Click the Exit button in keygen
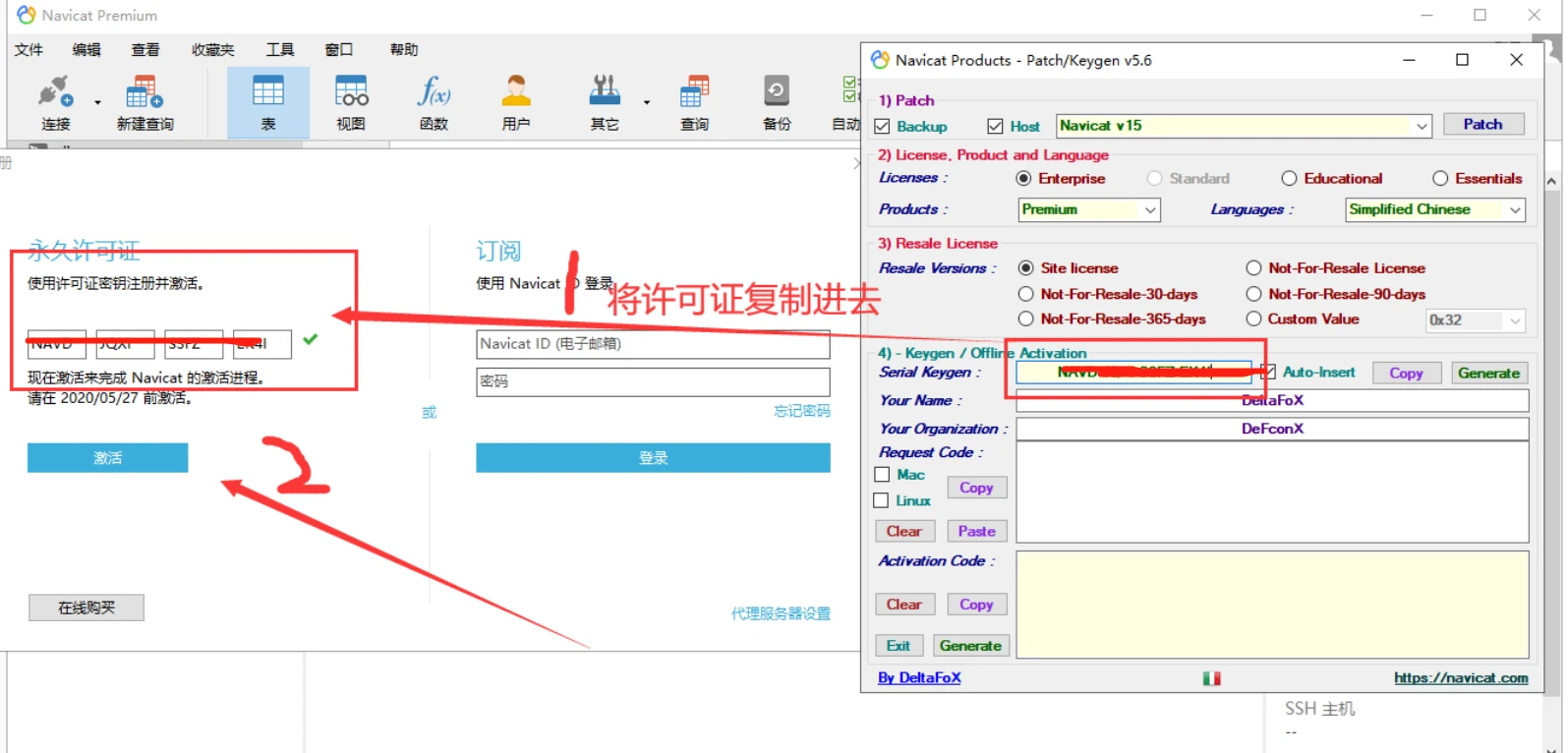The image size is (1568, 753). (899, 646)
